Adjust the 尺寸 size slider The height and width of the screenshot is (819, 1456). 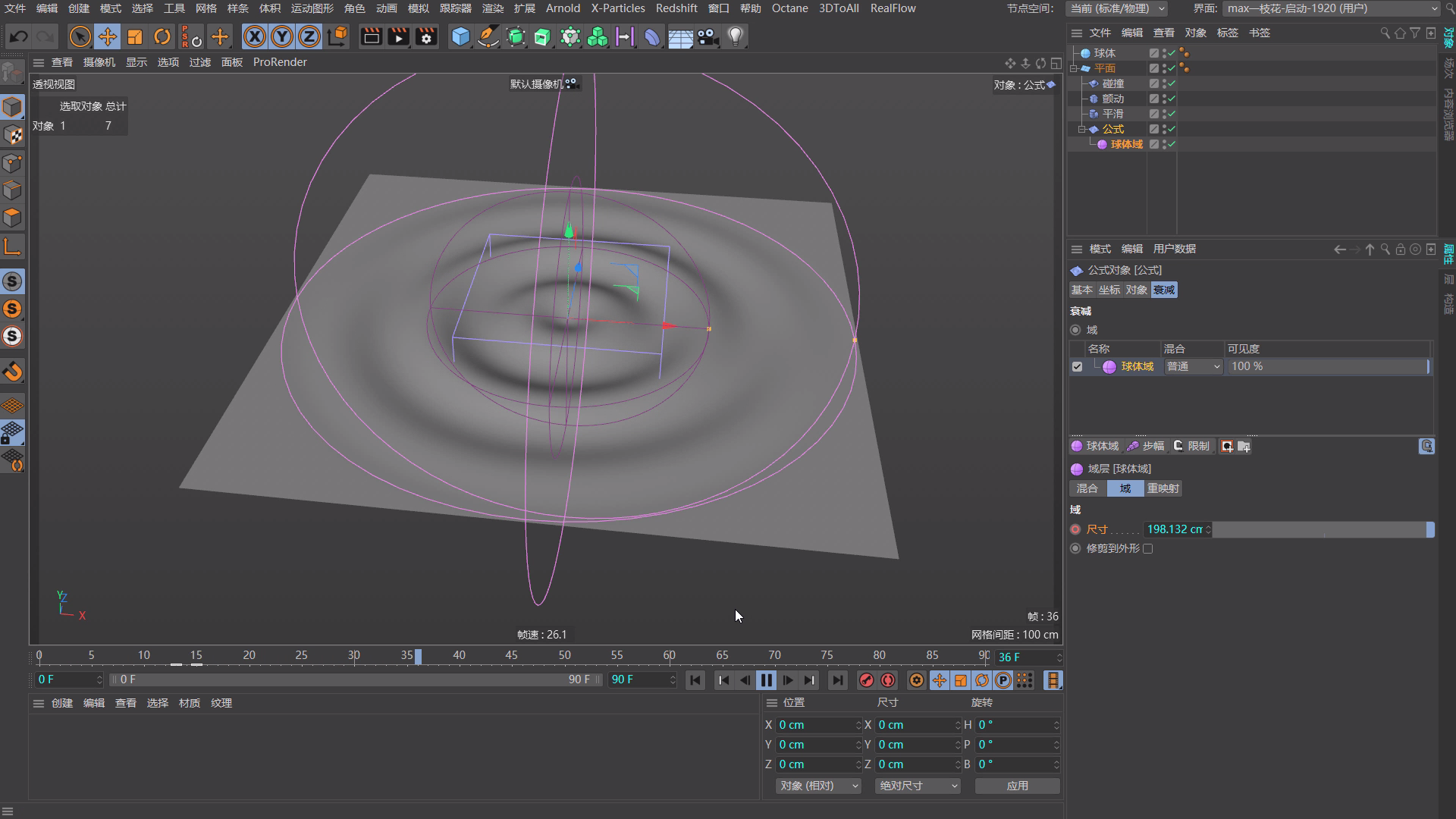tap(1323, 529)
